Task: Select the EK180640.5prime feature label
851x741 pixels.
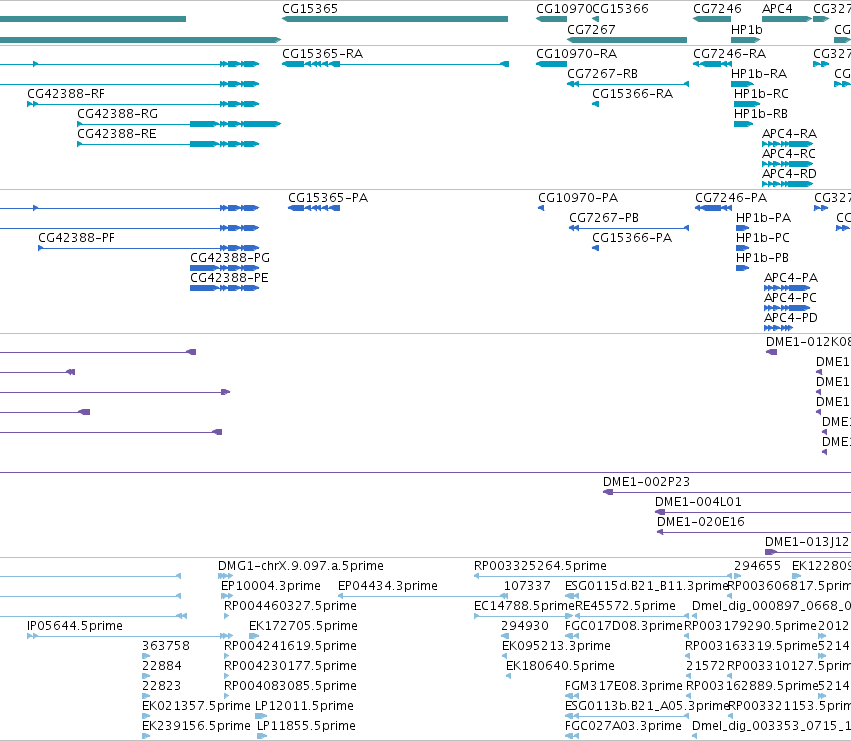Action: (560, 666)
